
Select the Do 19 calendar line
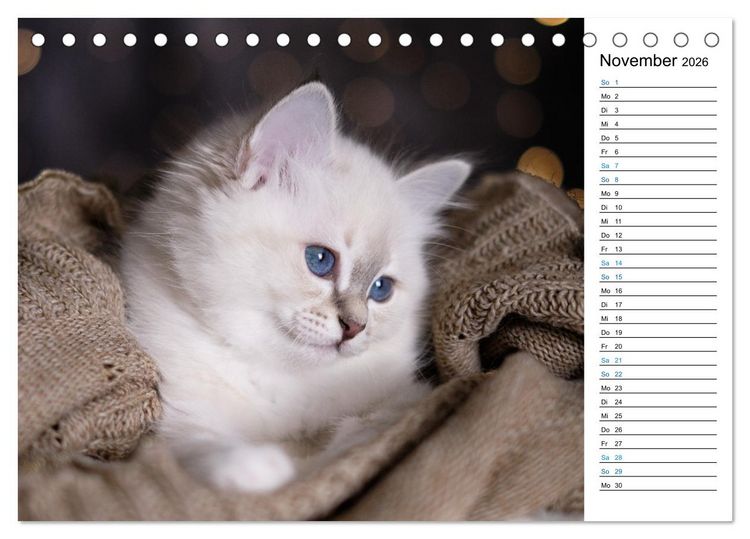(658, 332)
